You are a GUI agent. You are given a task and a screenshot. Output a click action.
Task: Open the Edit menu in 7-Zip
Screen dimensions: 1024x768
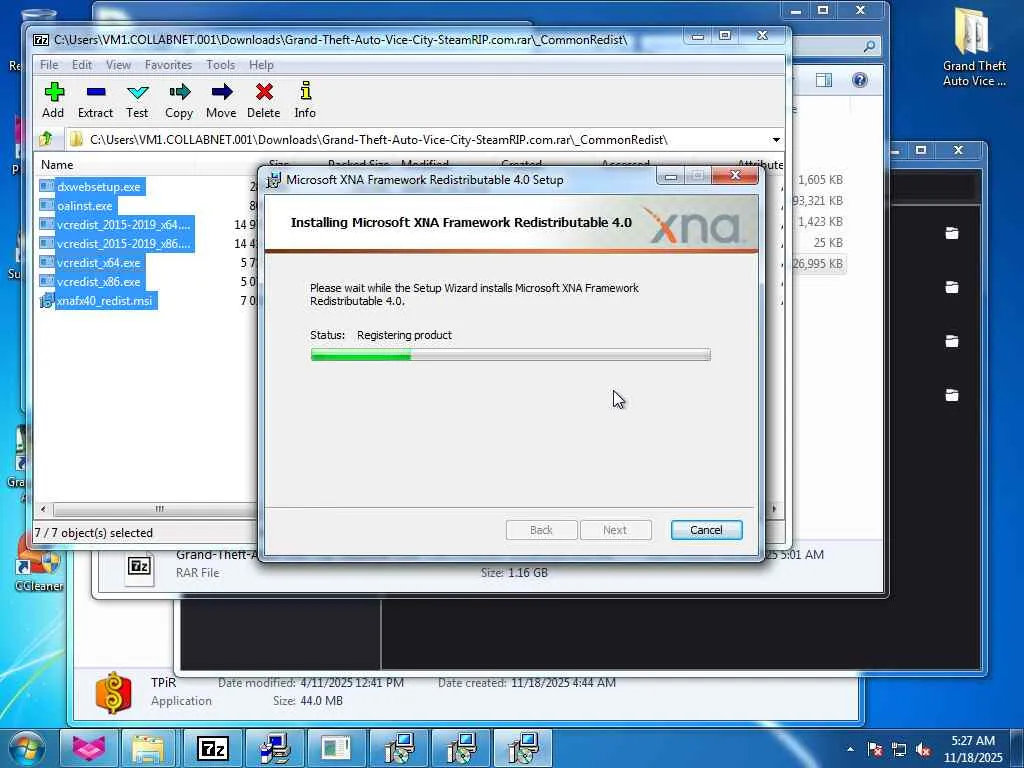coord(82,65)
